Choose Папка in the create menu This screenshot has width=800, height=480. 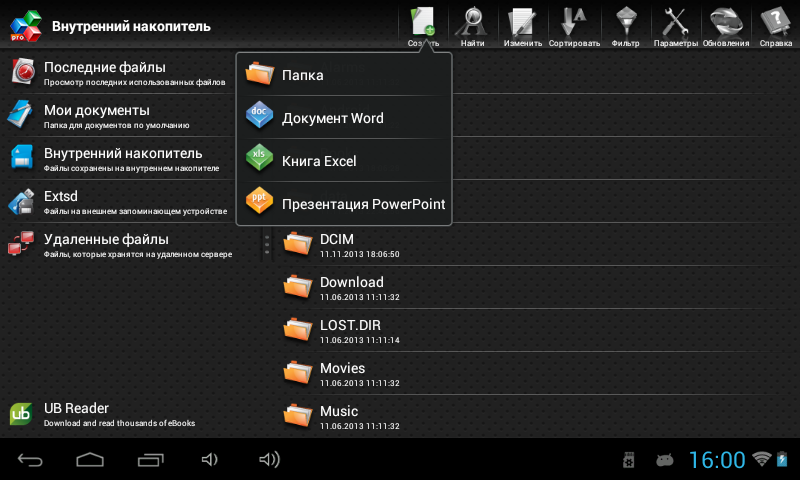344,75
